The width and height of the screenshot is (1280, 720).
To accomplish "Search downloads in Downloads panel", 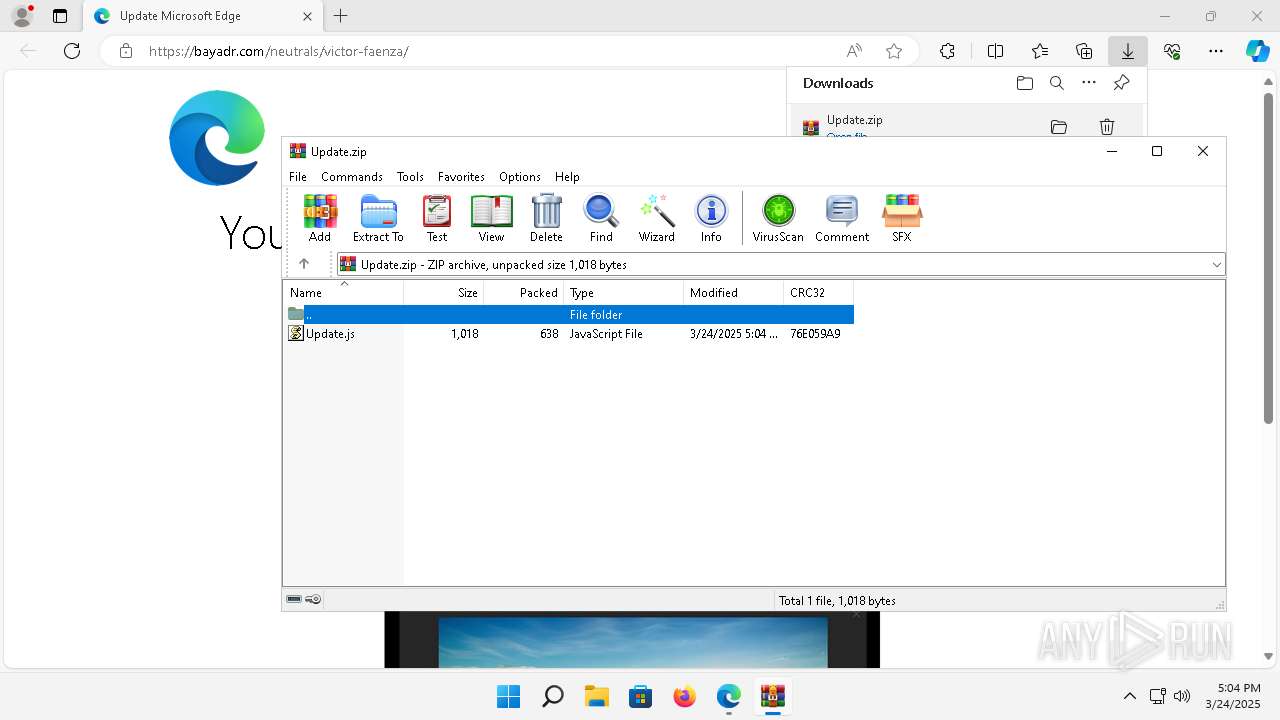I will [1057, 83].
